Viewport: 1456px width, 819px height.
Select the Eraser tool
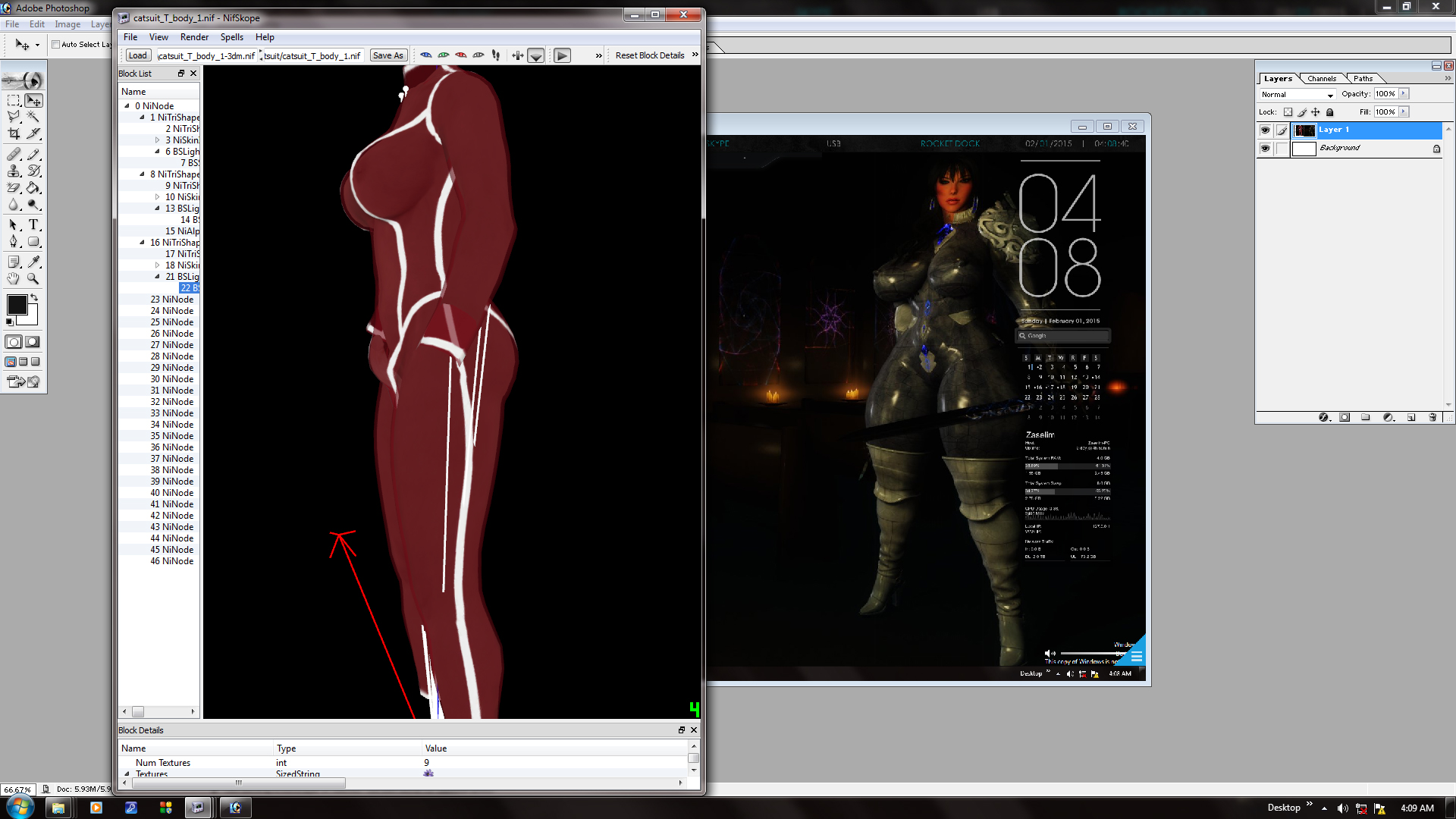[x=14, y=188]
